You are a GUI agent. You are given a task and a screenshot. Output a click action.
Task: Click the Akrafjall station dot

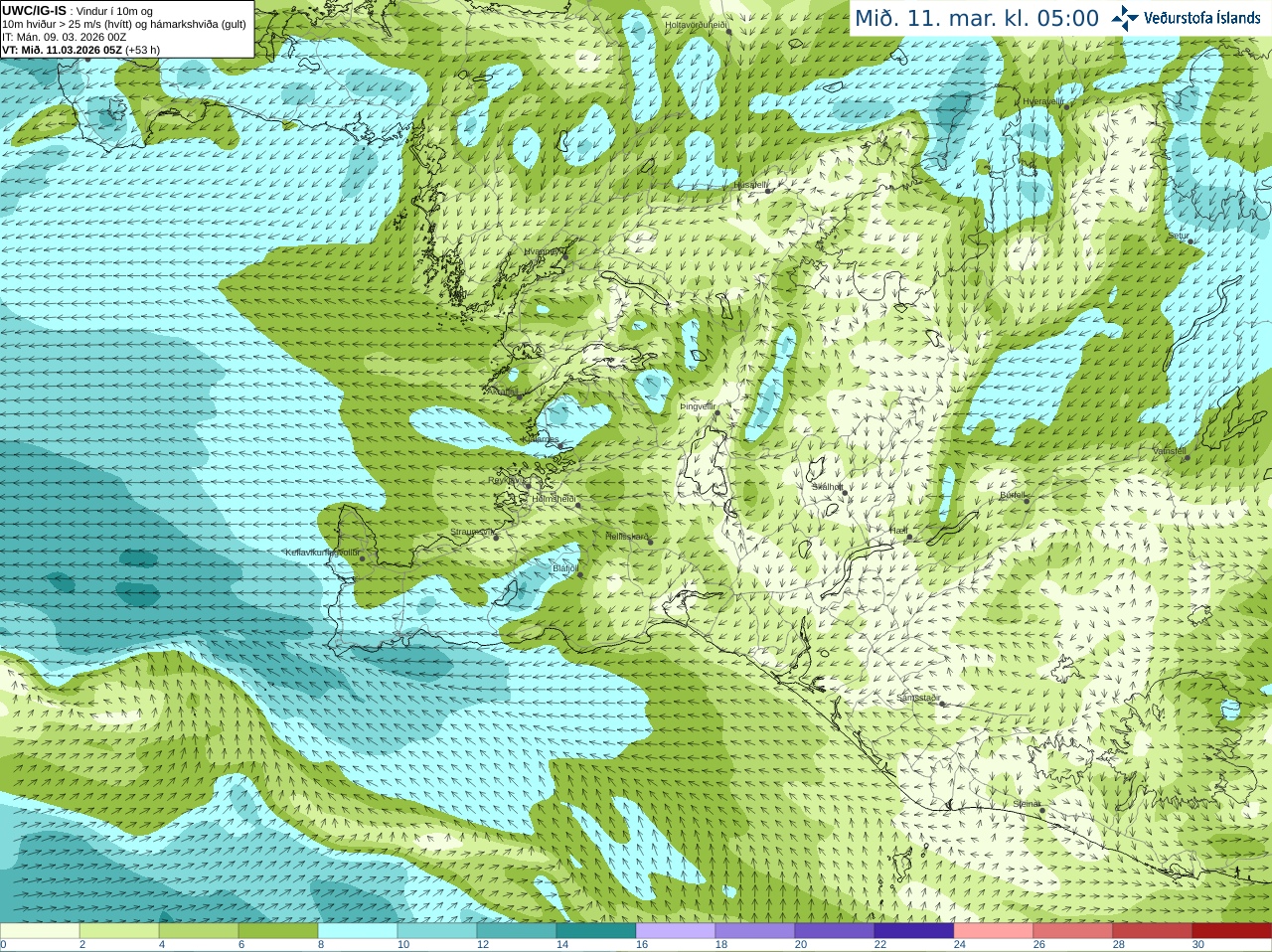pyautogui.click(x=519, y=397)
